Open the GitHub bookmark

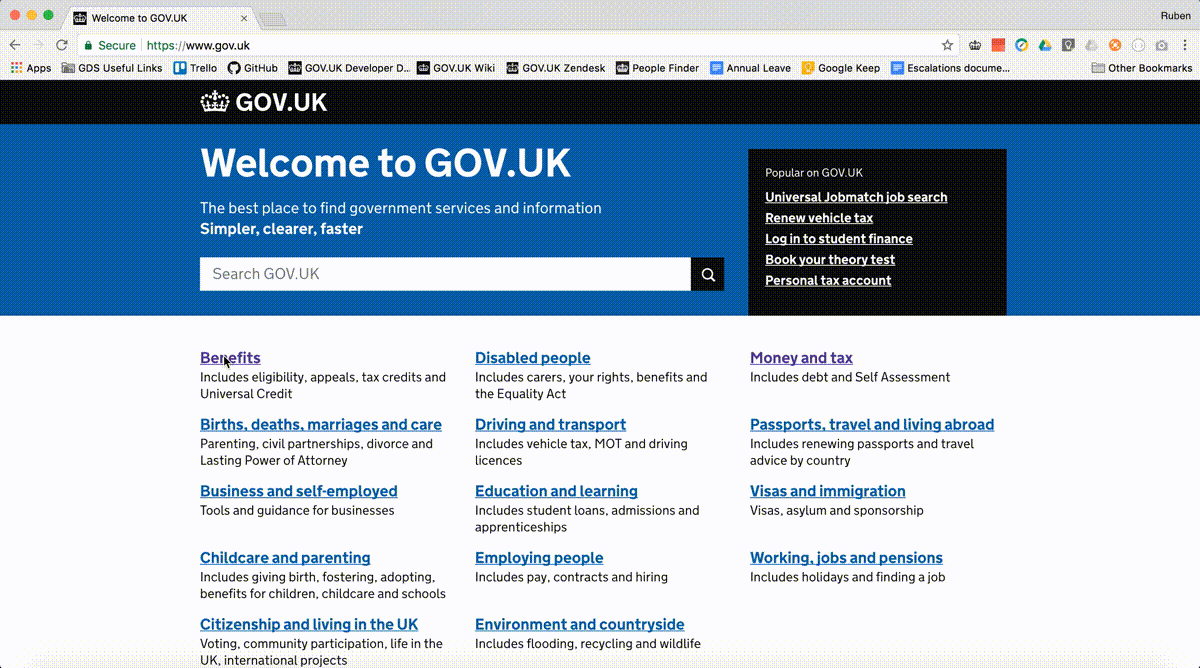click(x=253, y=68)
